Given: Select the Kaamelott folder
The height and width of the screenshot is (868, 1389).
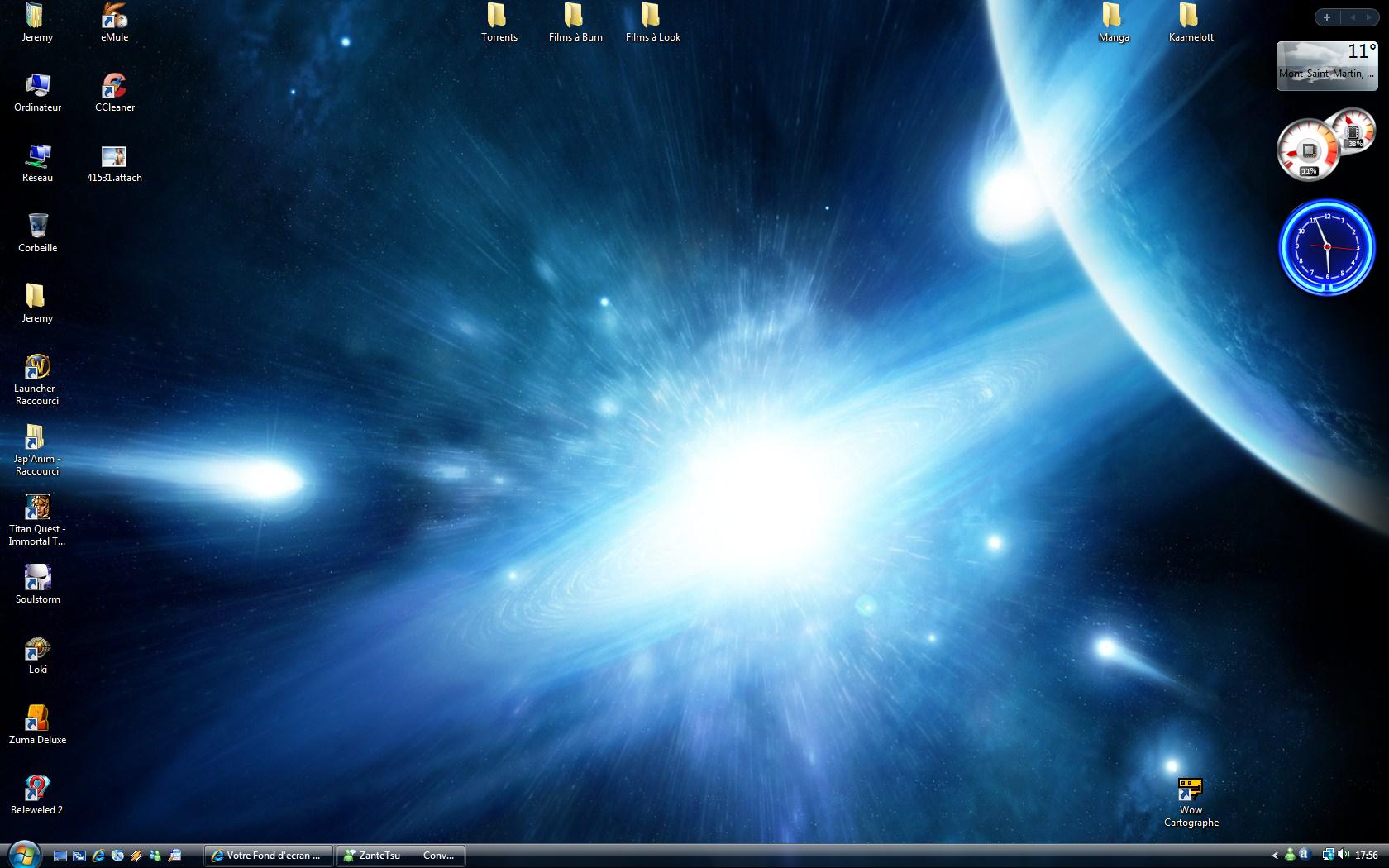Looking at the screenshot, I should point(1191,22).
